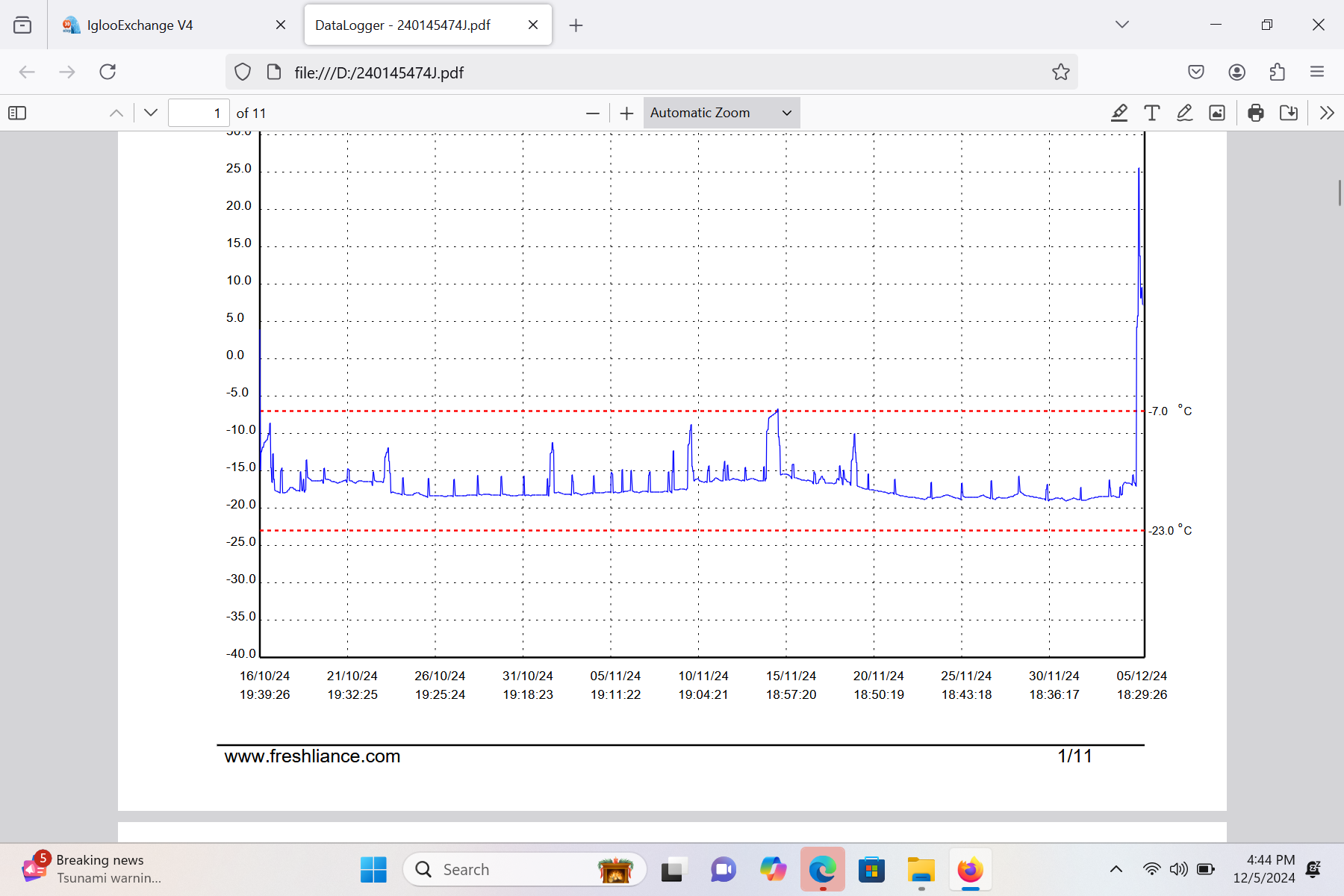Open the video chat app on taskbar
Image resolution: width=1344 pixels, height=896 pixels.
click(x=723, y=870)
